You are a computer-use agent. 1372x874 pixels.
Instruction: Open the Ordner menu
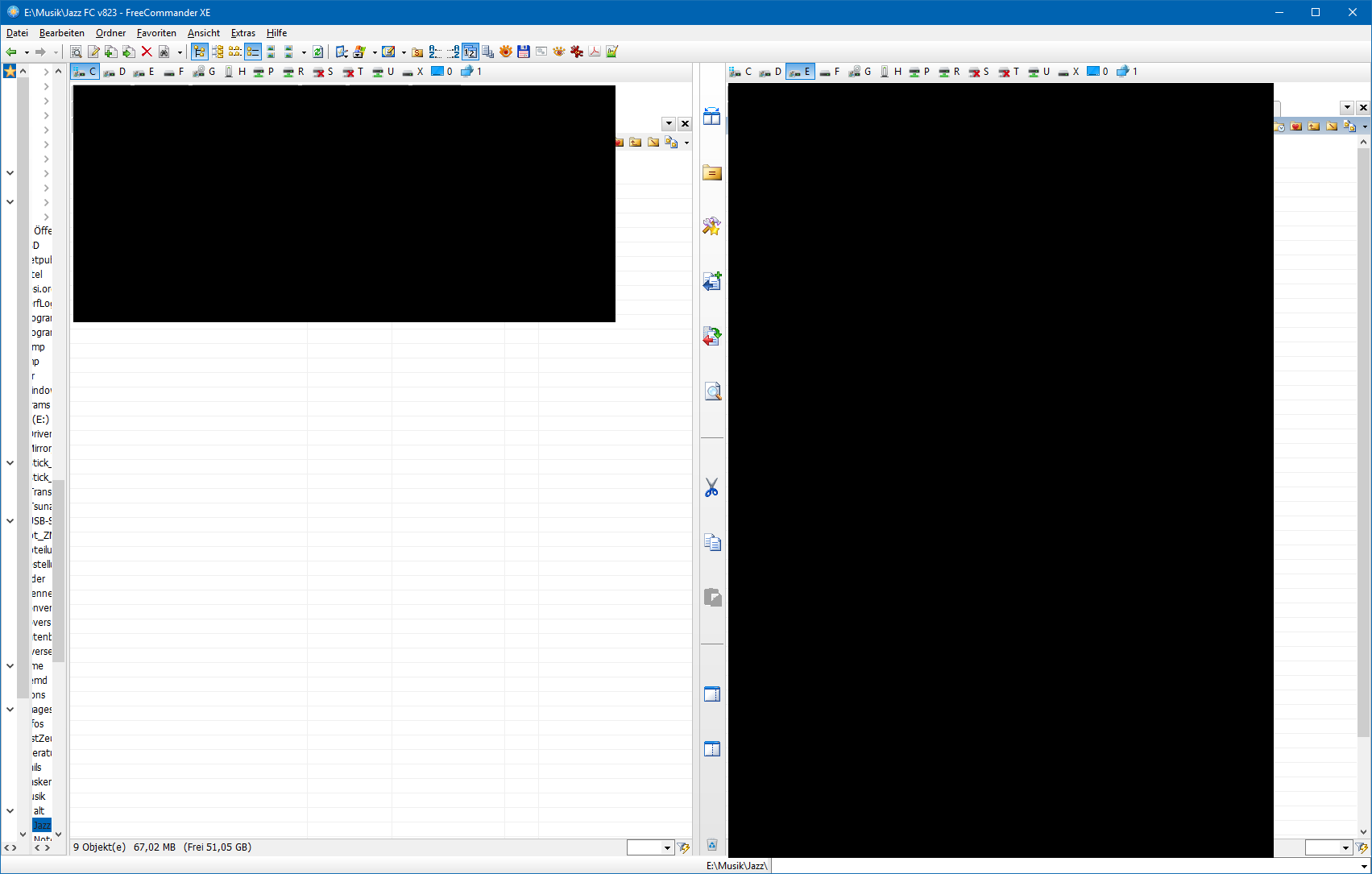coord(110,33)
